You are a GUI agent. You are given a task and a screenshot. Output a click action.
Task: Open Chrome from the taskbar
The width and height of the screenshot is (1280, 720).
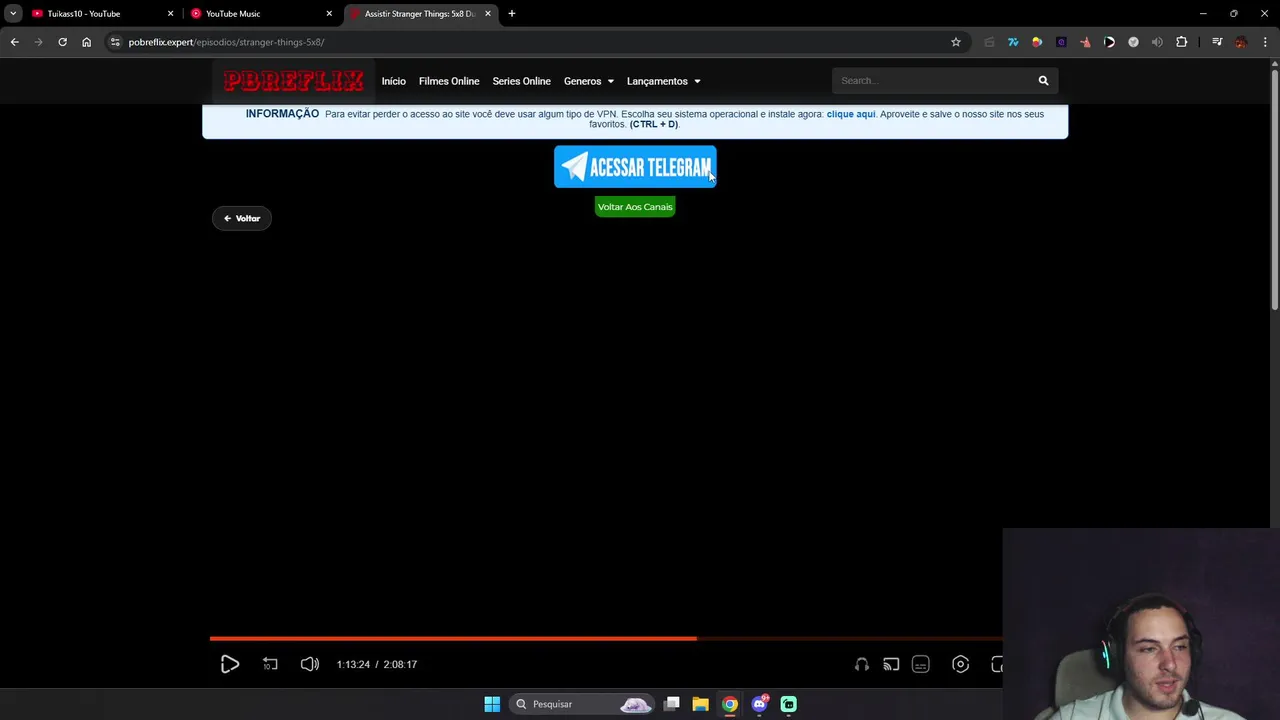(x=730, y=704)
